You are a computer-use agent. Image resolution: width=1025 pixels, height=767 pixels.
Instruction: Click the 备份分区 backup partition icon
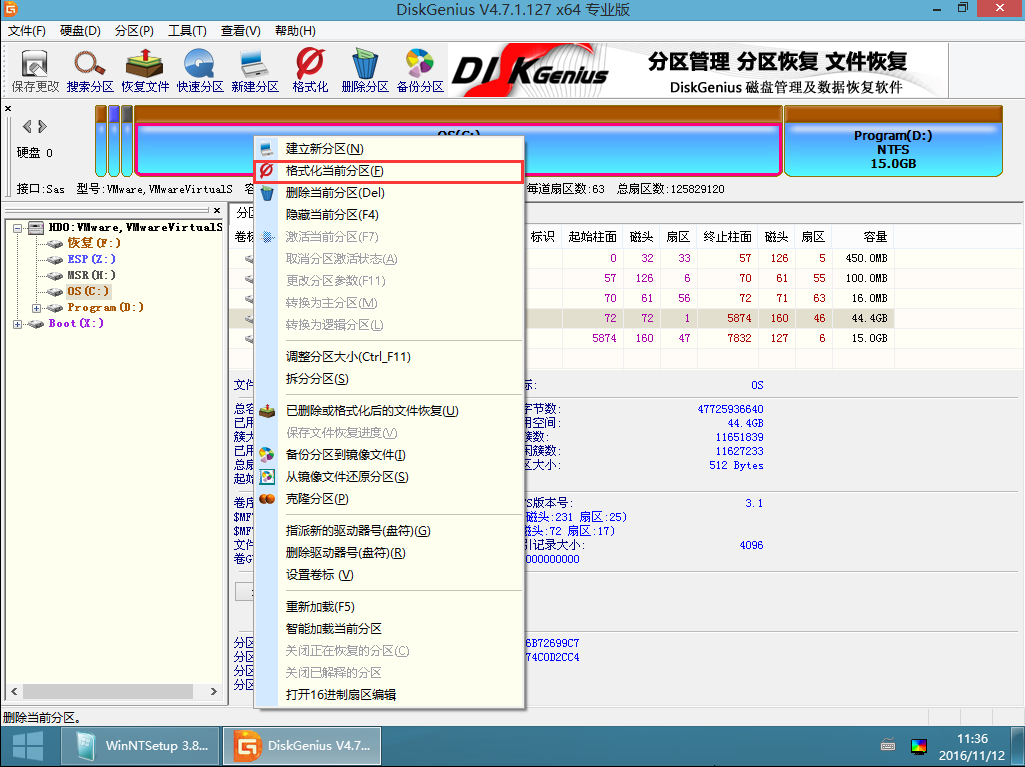coord(420,71)
